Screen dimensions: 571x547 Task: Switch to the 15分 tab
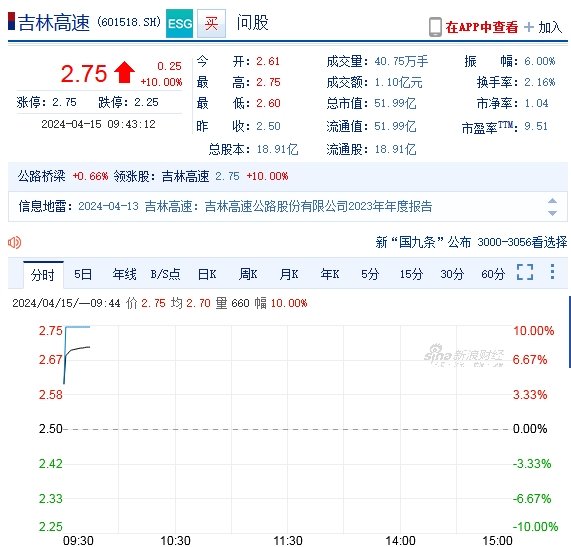pos(411,274)
